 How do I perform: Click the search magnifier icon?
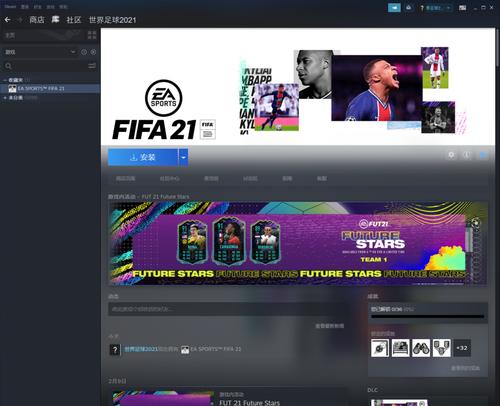pyautogui.click(x=8, y=66)
